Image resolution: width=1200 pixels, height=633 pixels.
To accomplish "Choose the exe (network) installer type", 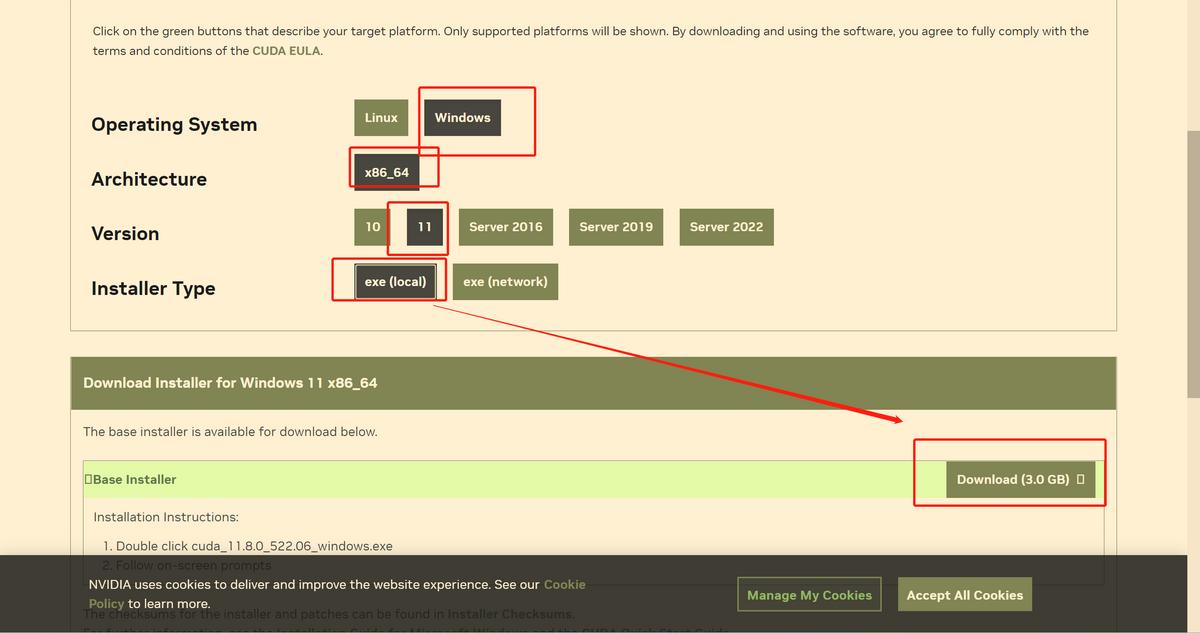I will pos(505,281).
